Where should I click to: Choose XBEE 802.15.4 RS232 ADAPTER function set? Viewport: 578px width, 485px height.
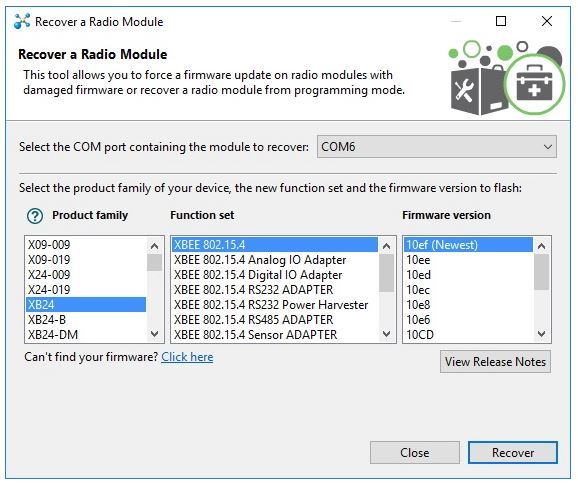pos(275,290)
